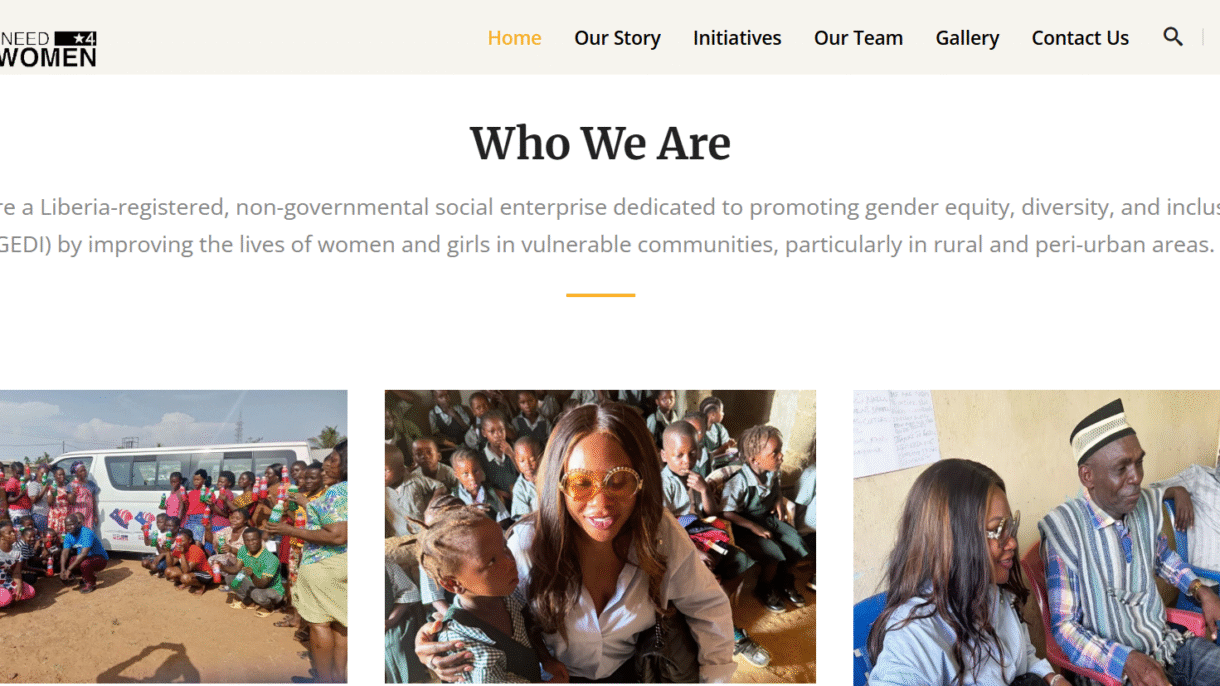1220x686 pixels.
Task: Click the woman's sunglasses in the center photo
Action: (600, 484)
